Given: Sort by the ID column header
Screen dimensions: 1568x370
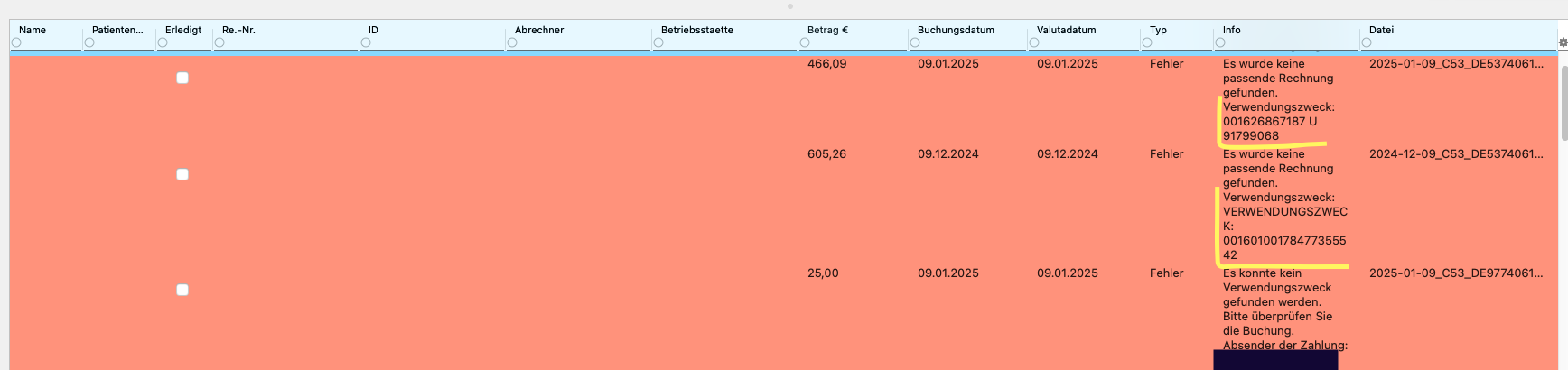Looking at the screenshot, I should point(373,30).
